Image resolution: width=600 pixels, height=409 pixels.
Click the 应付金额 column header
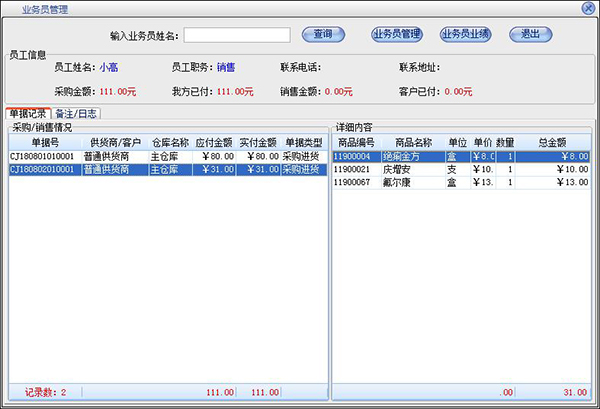tap(212, 143)
